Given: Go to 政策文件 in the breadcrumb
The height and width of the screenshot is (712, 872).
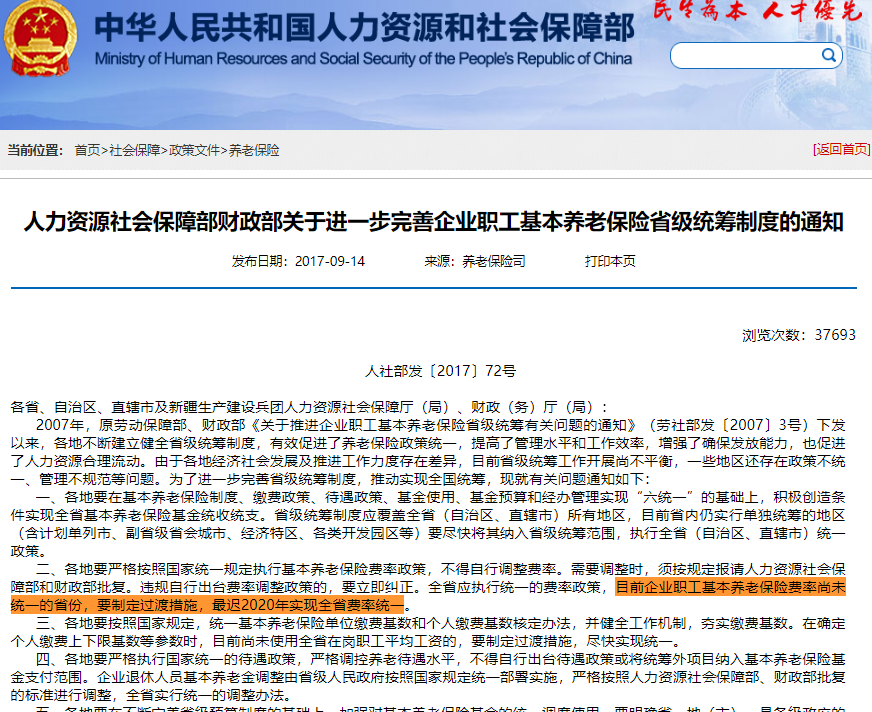Looking at the screenshot, I should coord(195,150).
